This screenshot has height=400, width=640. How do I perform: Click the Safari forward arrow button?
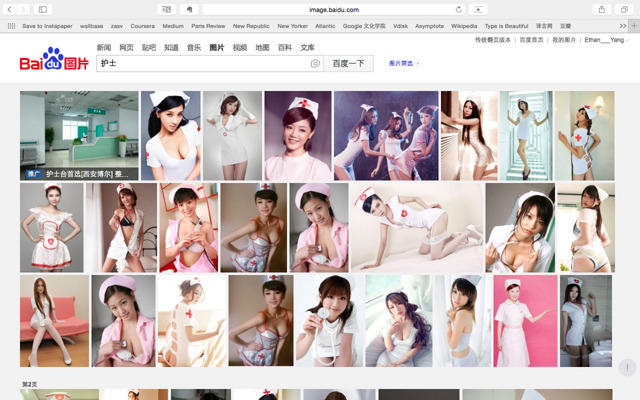(22, 9)
